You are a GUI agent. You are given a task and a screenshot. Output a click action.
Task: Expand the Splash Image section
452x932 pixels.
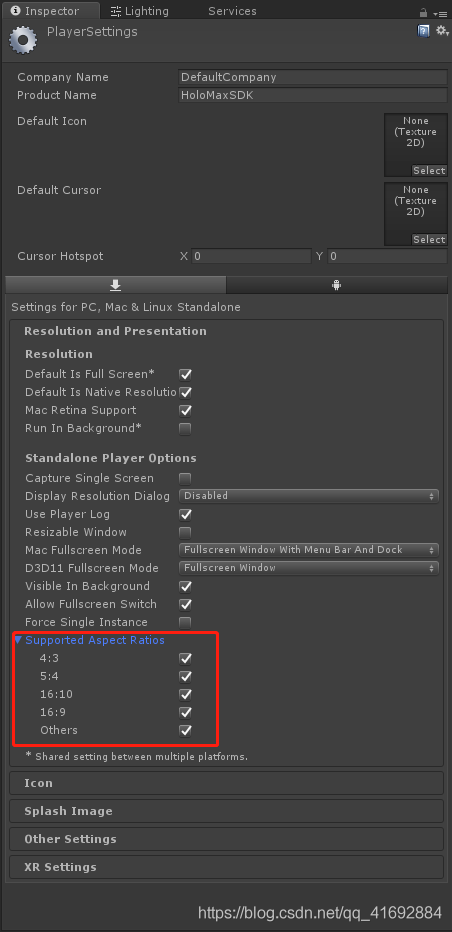[227, 811]
